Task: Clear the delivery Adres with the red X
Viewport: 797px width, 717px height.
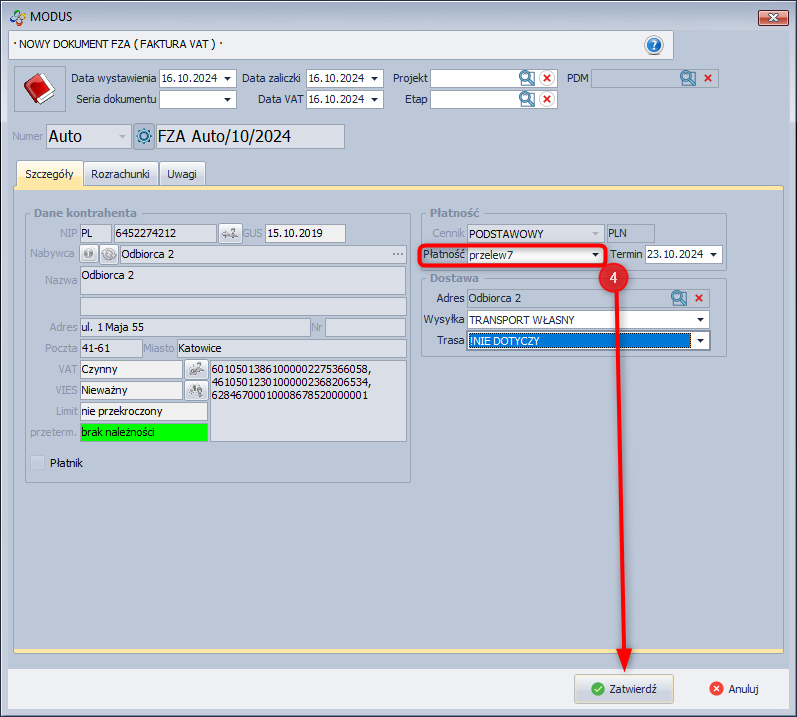Action: pos(699,298)
